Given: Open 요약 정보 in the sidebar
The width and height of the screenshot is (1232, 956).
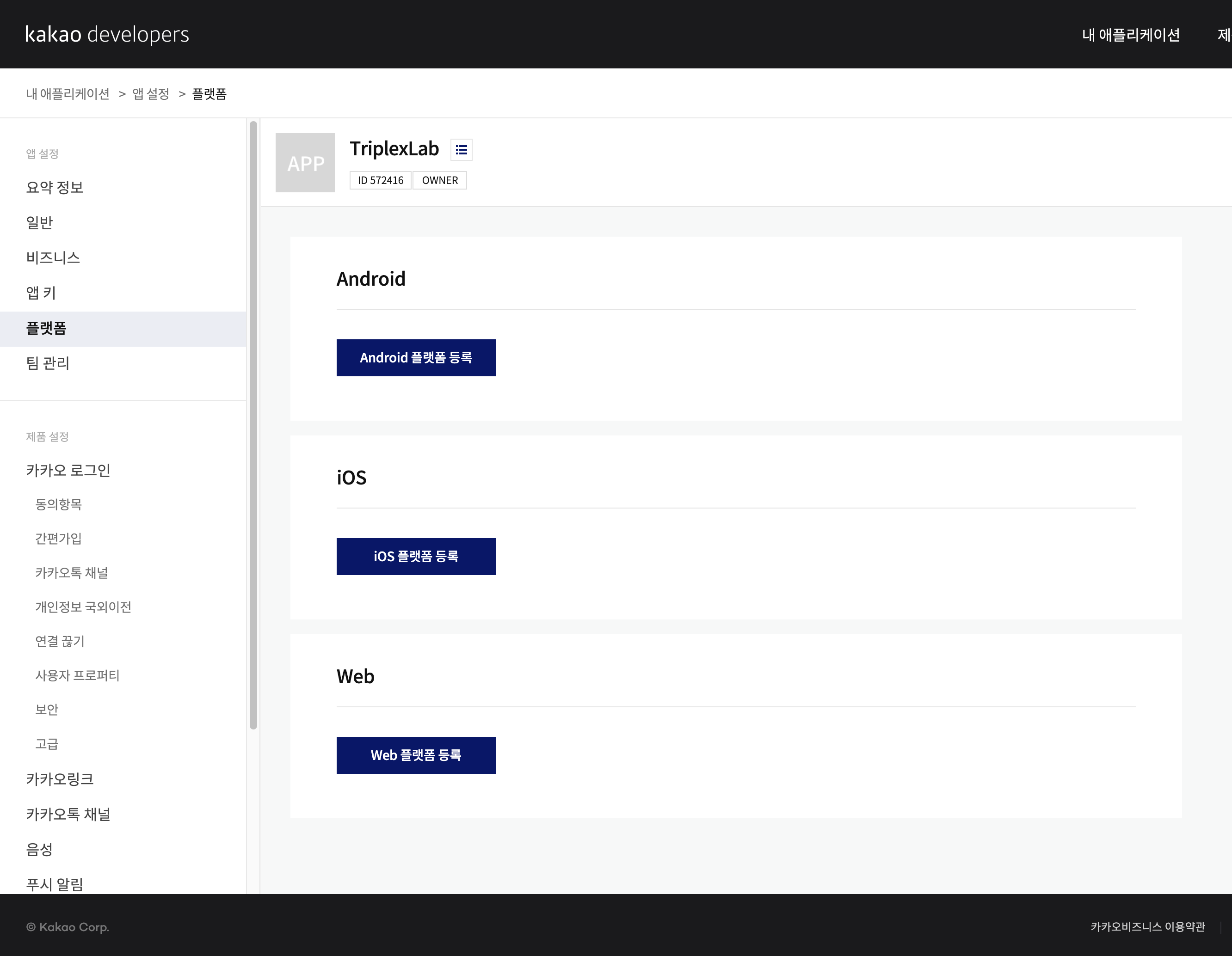Looking at the screenshot, I should (x=55, y=187).
